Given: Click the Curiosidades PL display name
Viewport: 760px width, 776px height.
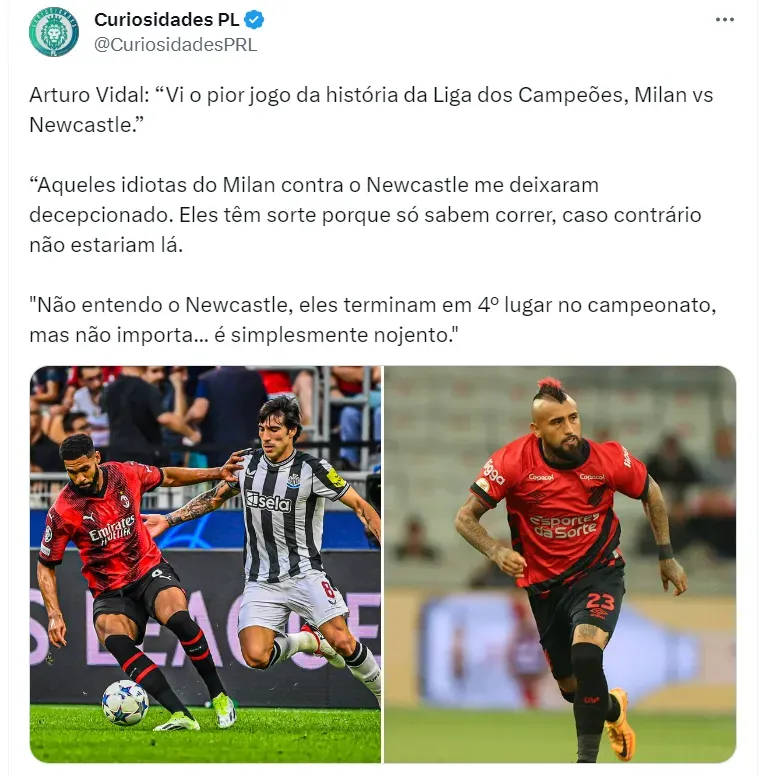Looking at the screenshot, I should (167, 20).
